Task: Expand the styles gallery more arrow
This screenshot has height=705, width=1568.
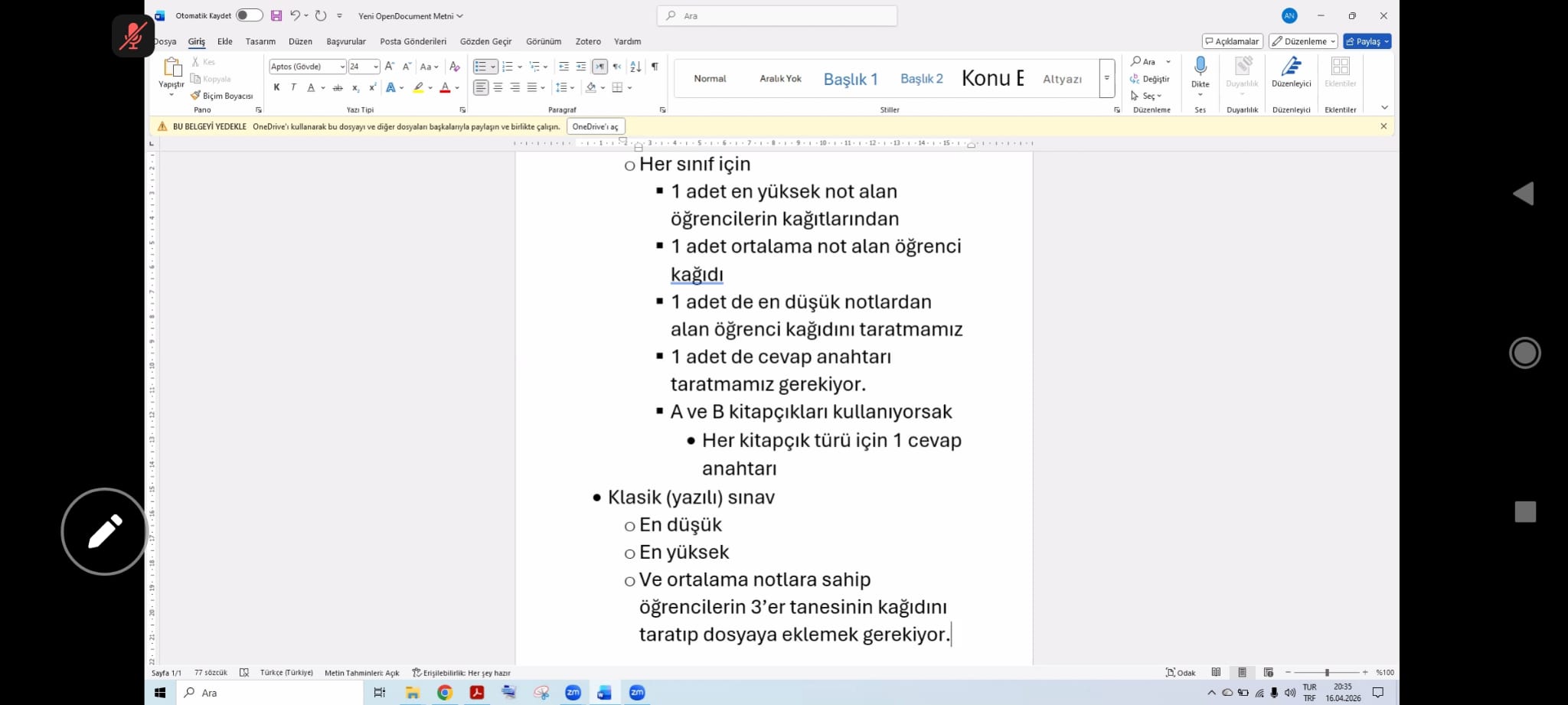Action: point(1106,78)
